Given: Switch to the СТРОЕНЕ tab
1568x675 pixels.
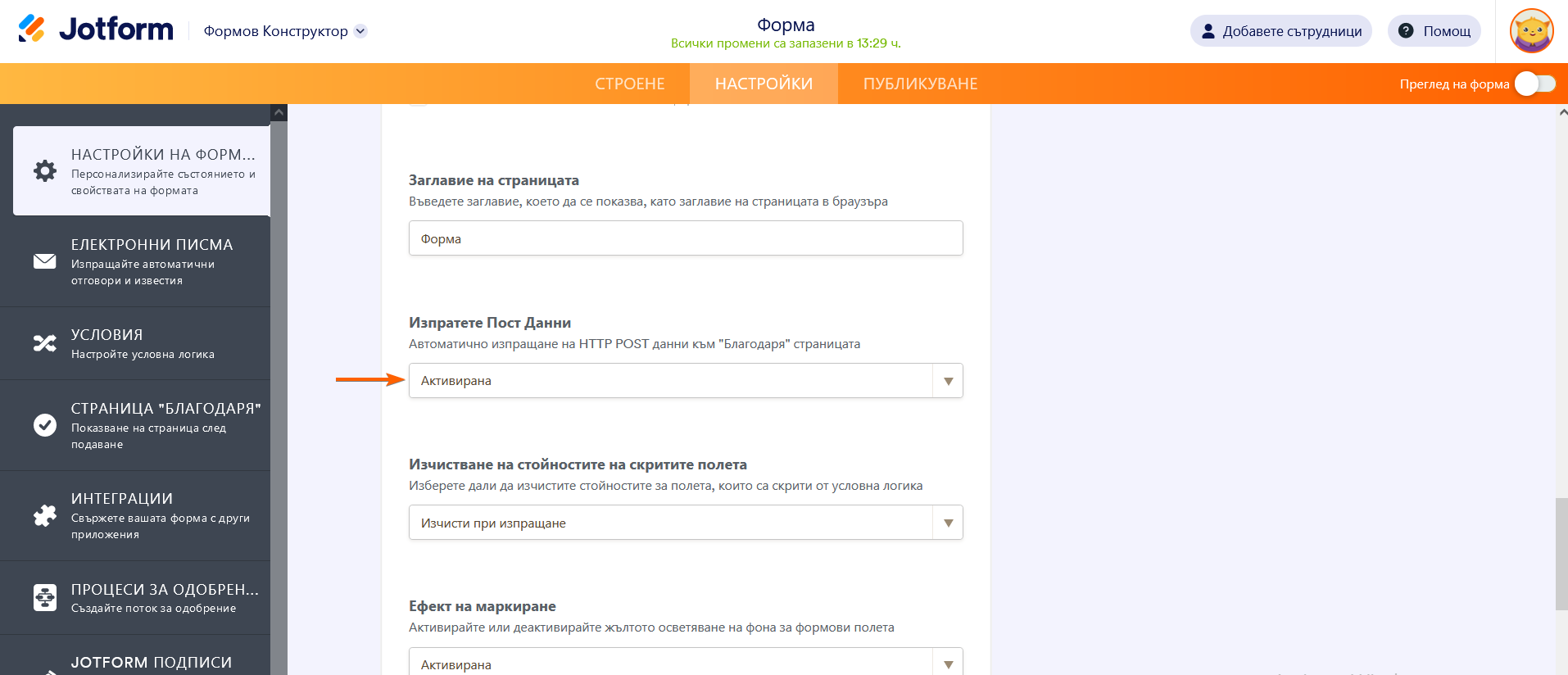Looking at the screenshot, I should (630, 84).
